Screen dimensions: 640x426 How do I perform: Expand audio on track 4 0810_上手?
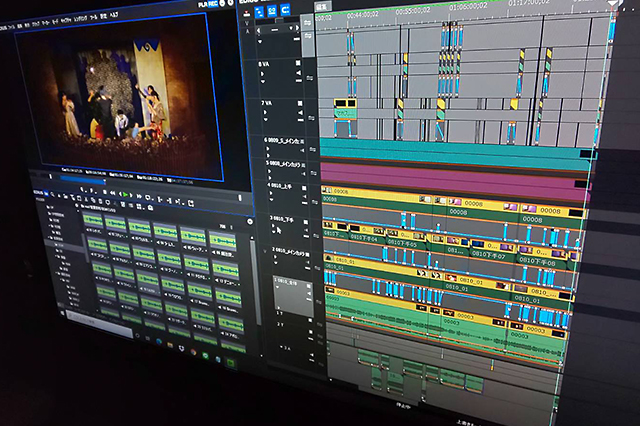point(271,194)
